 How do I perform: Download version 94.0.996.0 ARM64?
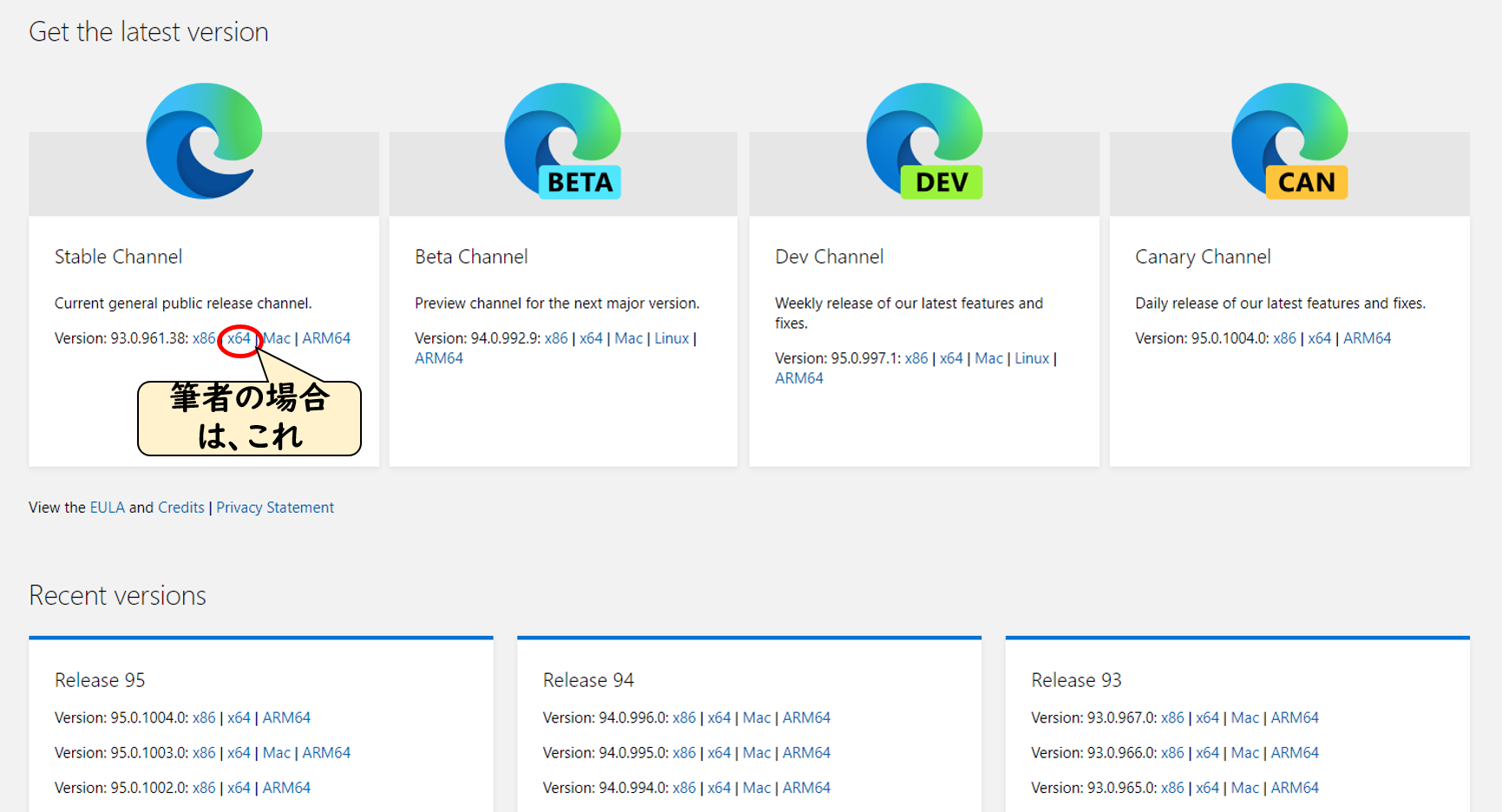pyautogui.click(x=807, y=717)
